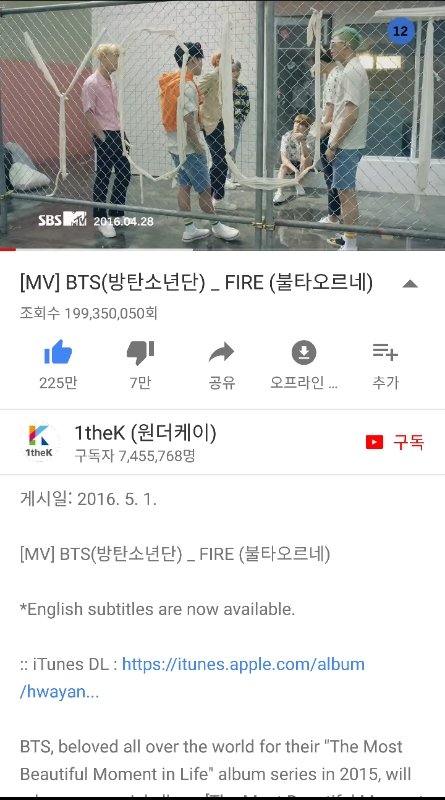The width and height of the screenshot is (445, 800).
Task: Tap the 225만 like count
Action: (x=58, y=382)
